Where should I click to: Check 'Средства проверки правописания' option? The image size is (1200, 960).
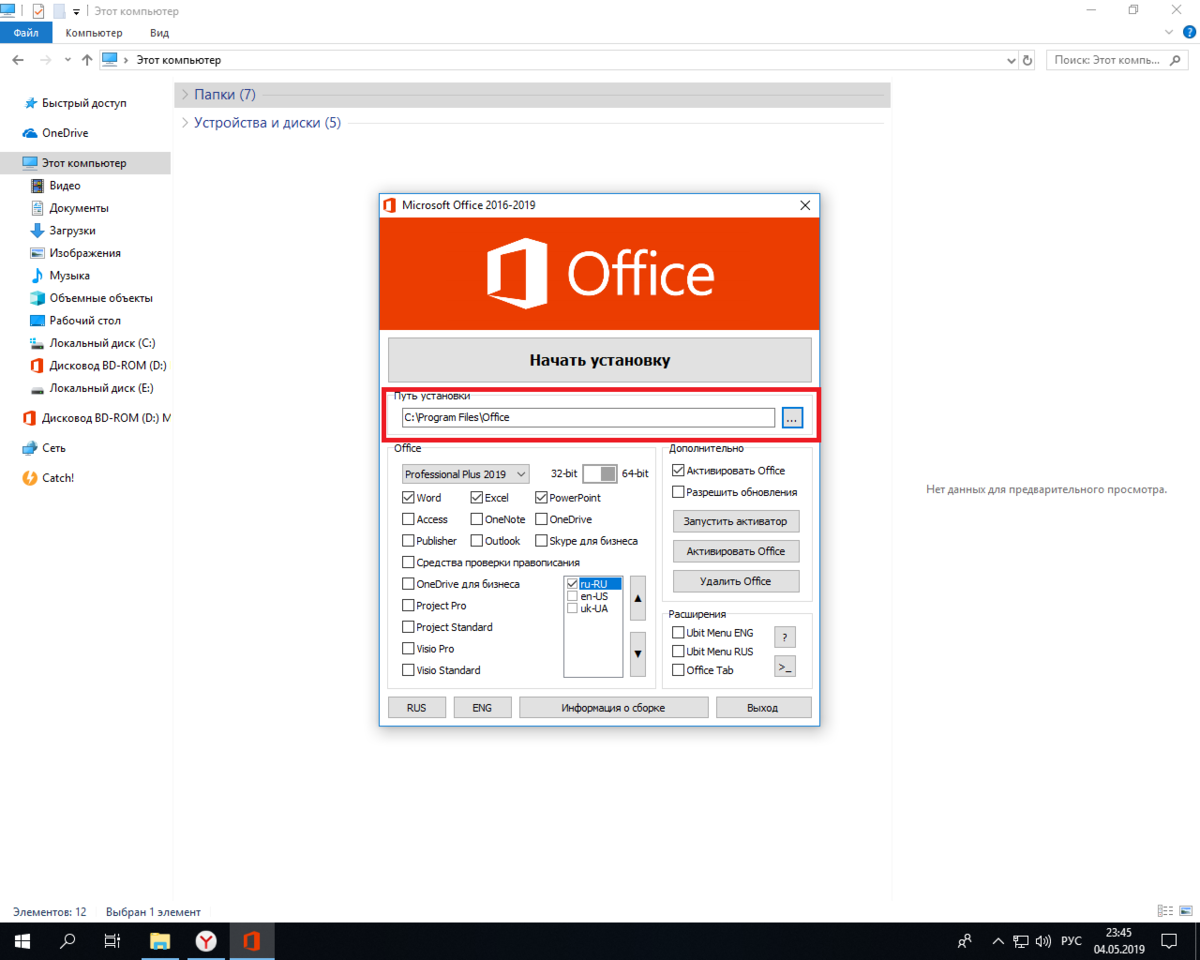tap(408, 562)
